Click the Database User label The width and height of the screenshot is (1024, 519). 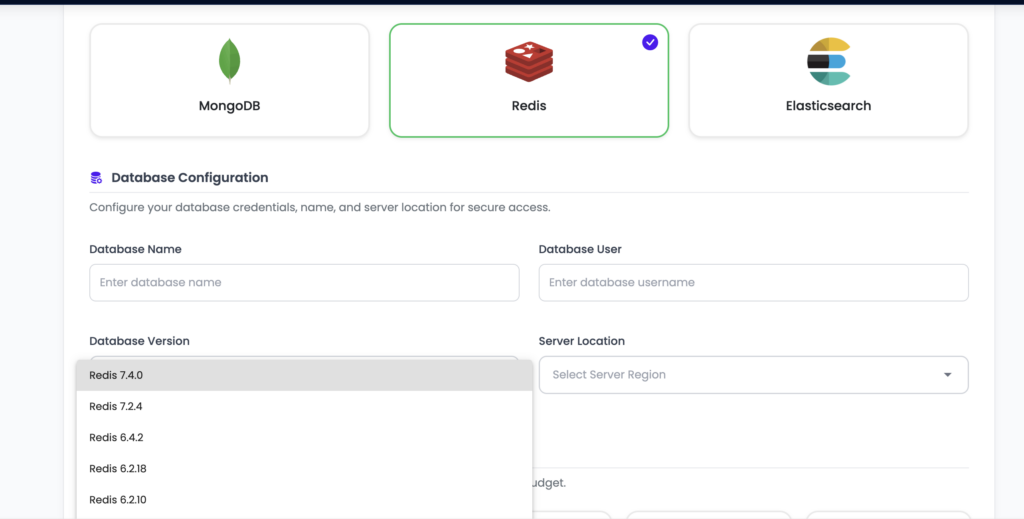click(580, 249)
